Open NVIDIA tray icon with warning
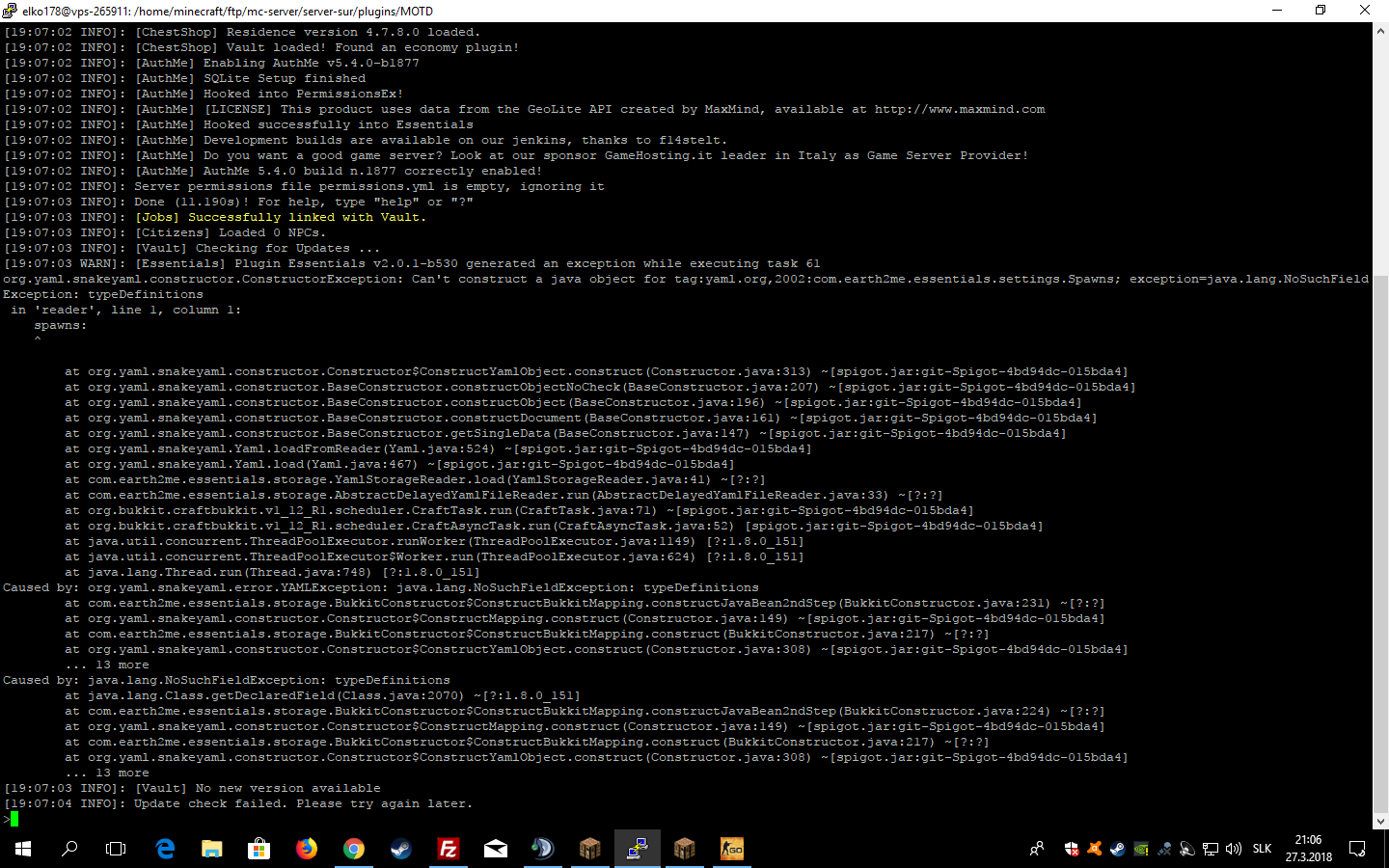The height and width of the screenshot is (868, 1389). point(1141,849)
